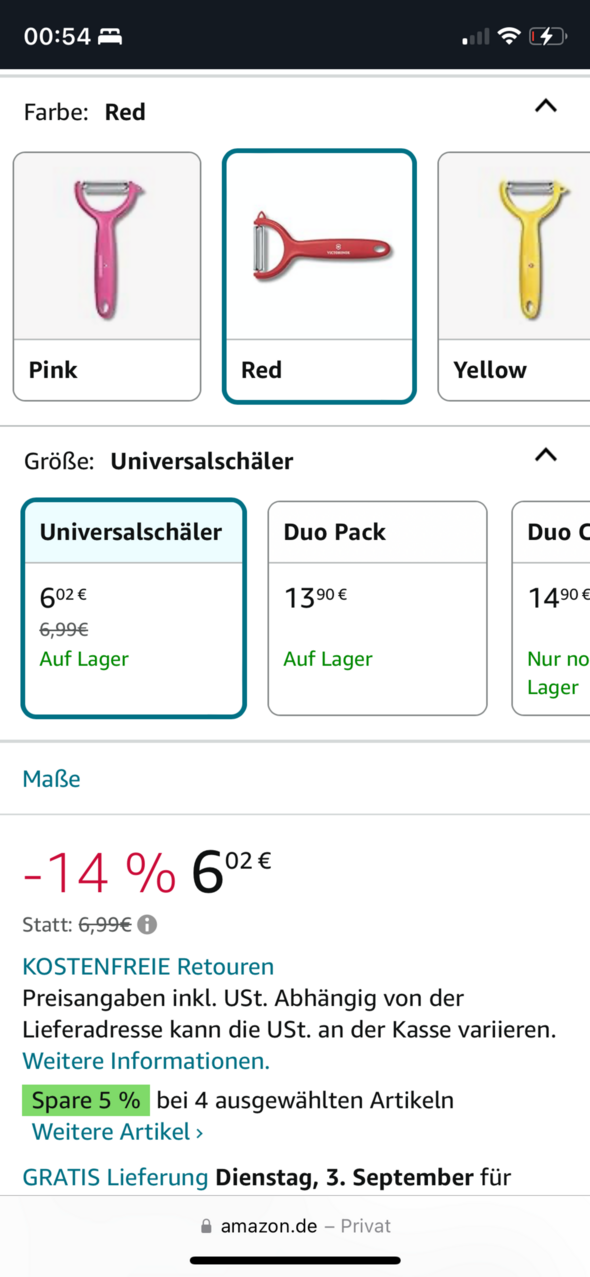Tap the info icon next to Statt price
The height and width of the screenshot is (1277, 590).
147,925
